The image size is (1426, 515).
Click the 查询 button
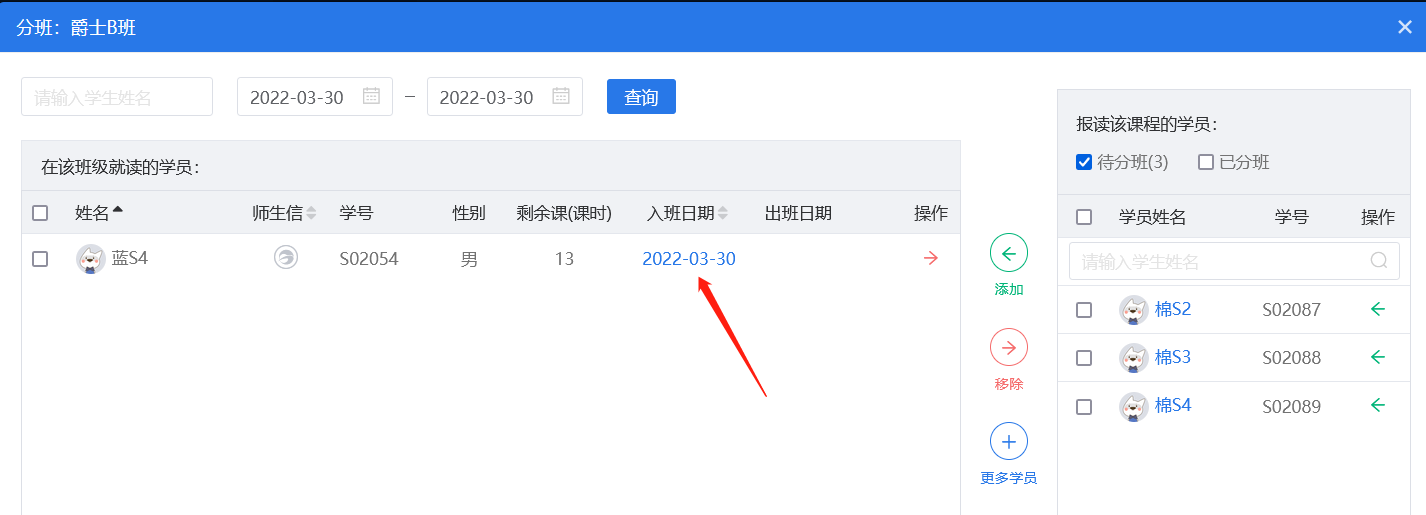[x=641, y=97]
